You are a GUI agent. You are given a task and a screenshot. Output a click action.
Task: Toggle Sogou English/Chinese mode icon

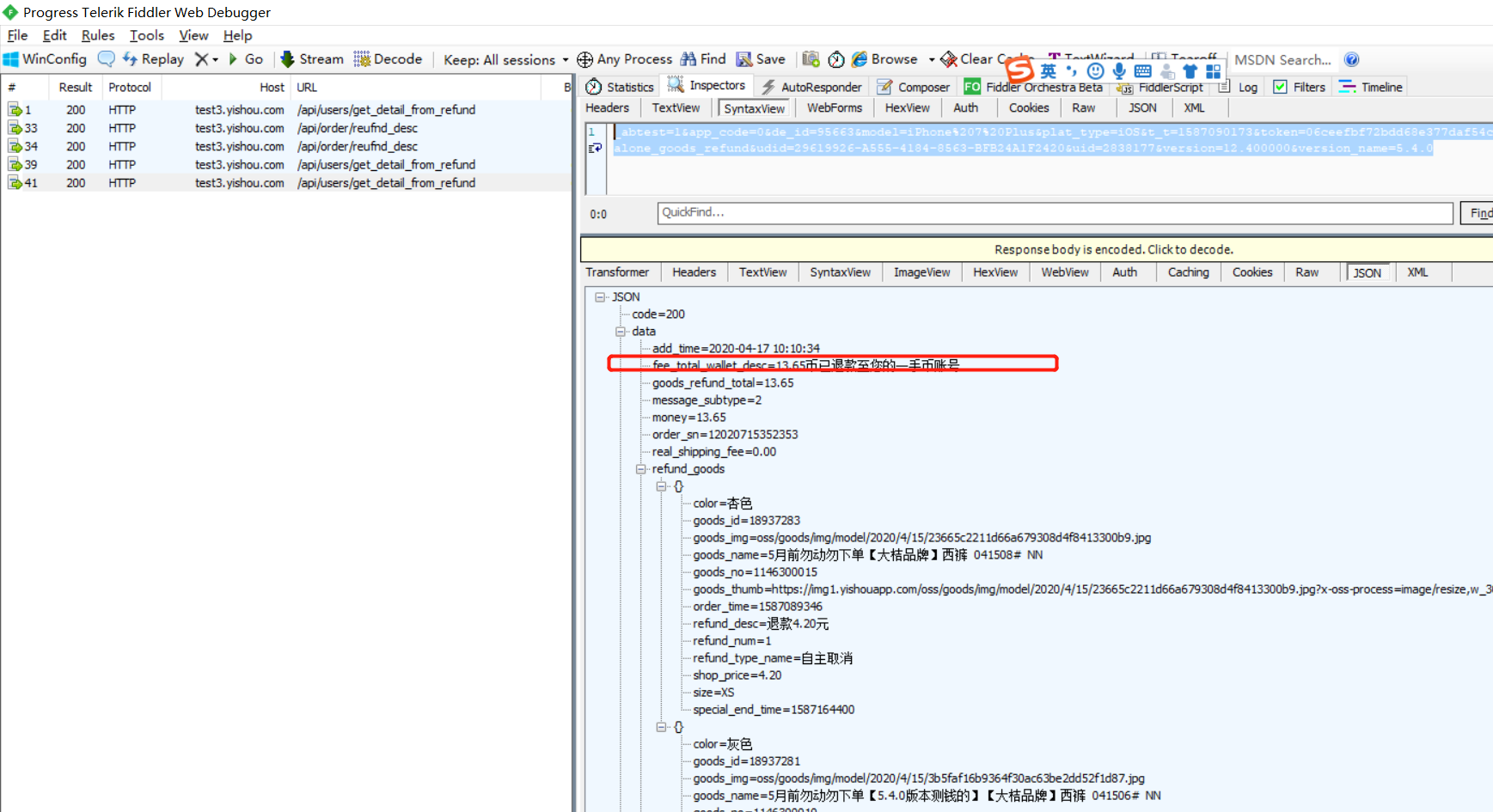(x=1049, y=71)
